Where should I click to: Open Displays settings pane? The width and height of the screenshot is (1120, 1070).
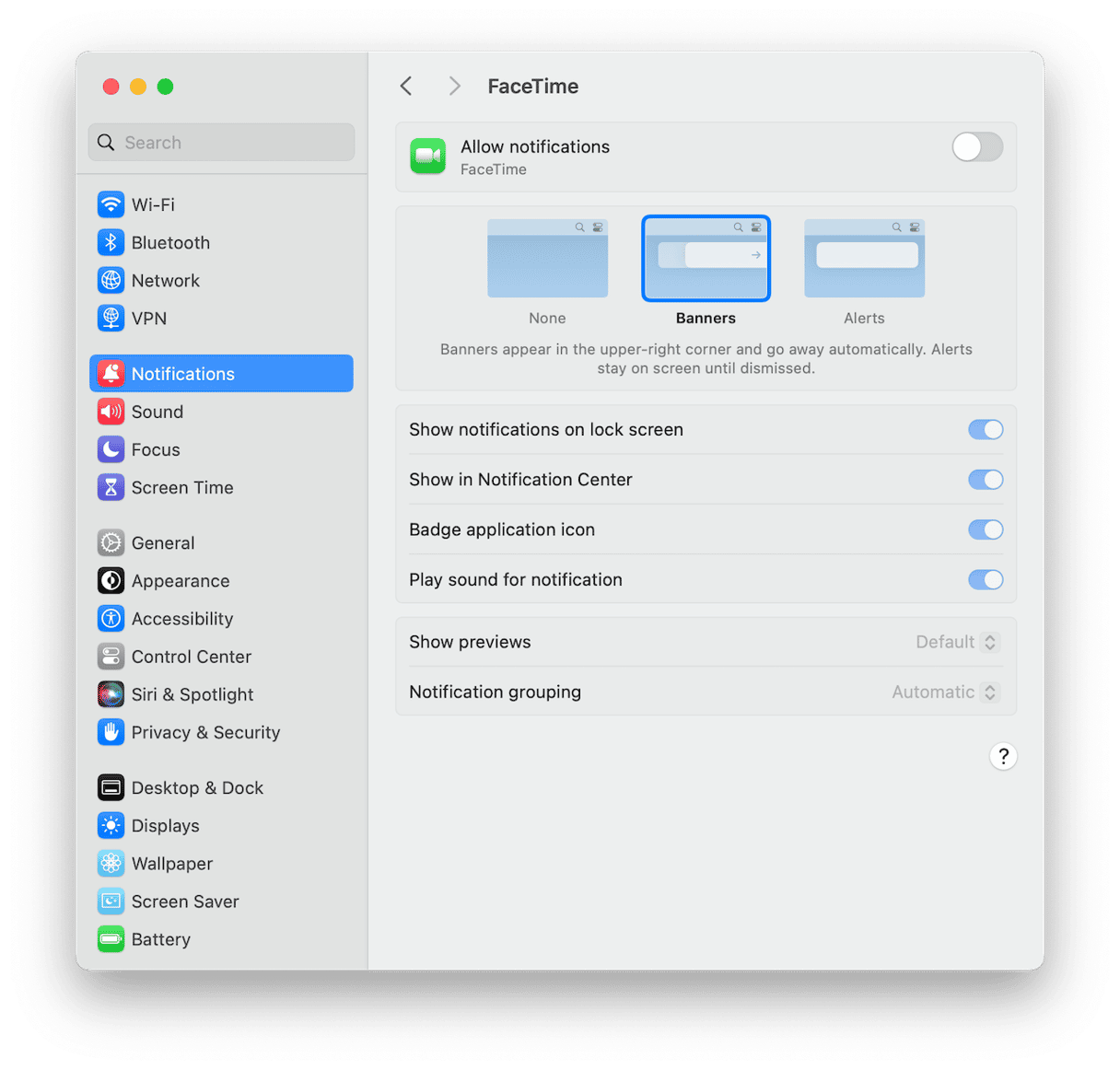click(x=221, y=825)
